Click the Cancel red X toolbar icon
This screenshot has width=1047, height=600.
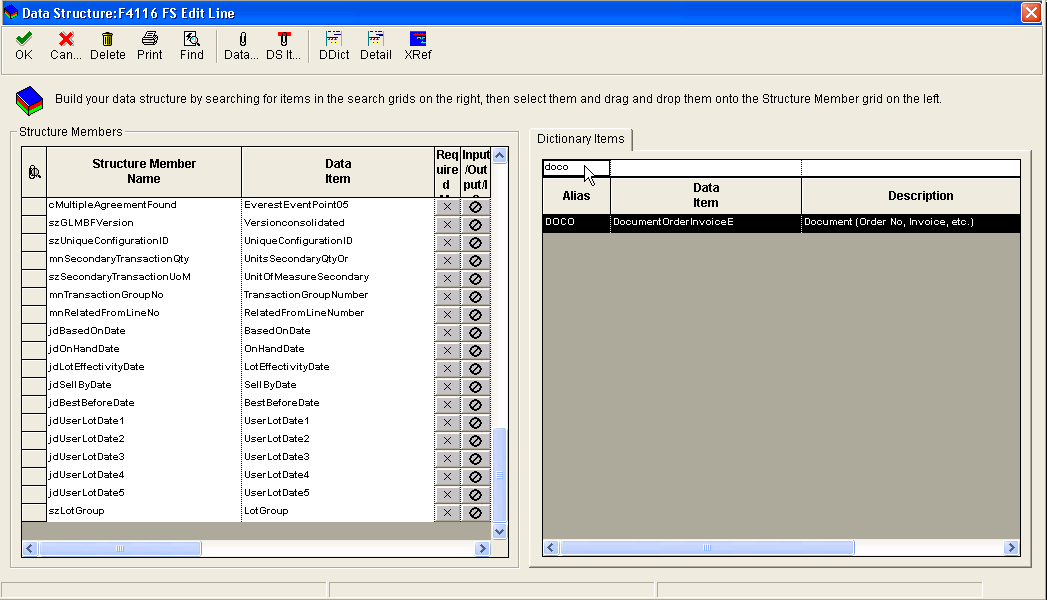[x=65, y=45]
